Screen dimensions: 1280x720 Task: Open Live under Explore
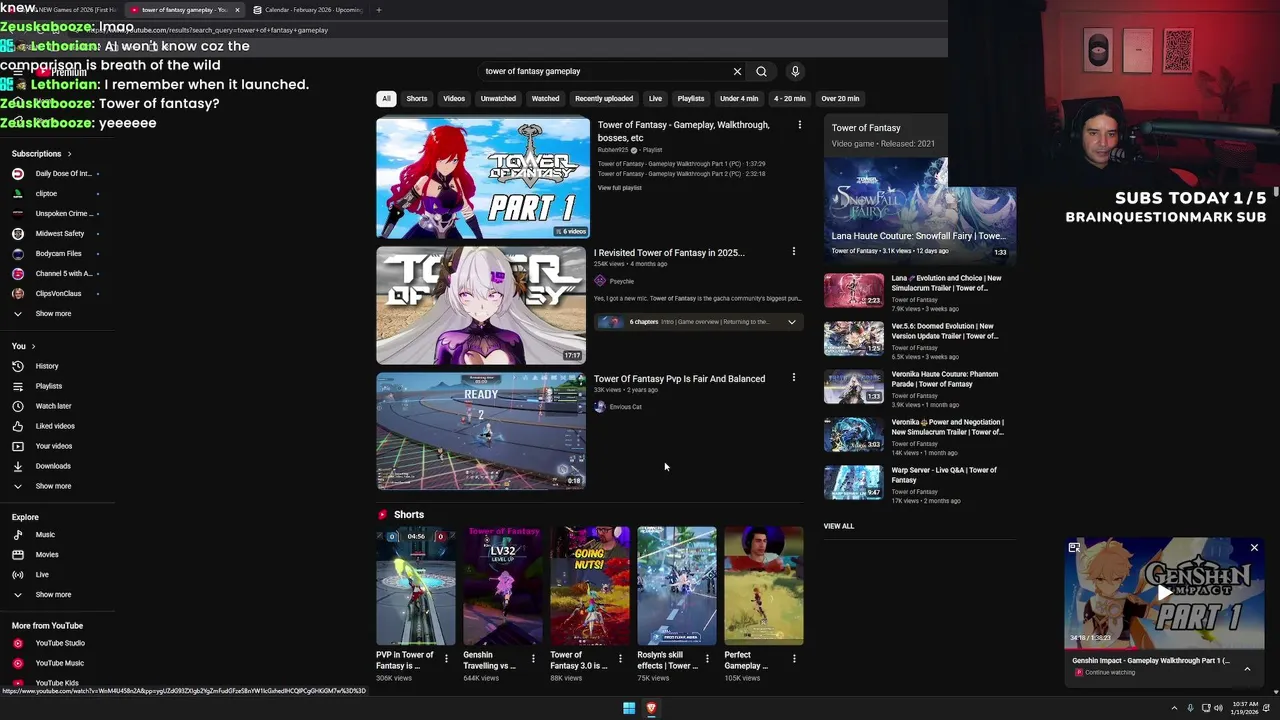[42, 575]
